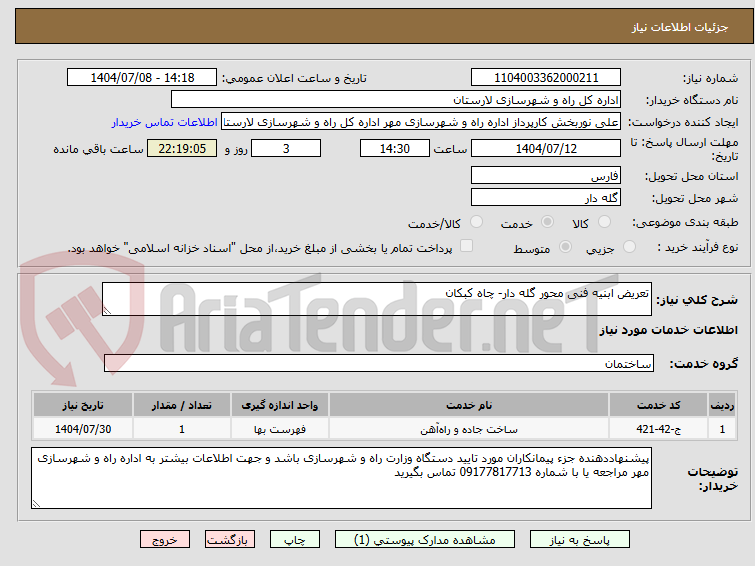Image resolution: width=755 pixels, height=566 pixels.
Task: Click the request creator field
Action: pos(421,122)
